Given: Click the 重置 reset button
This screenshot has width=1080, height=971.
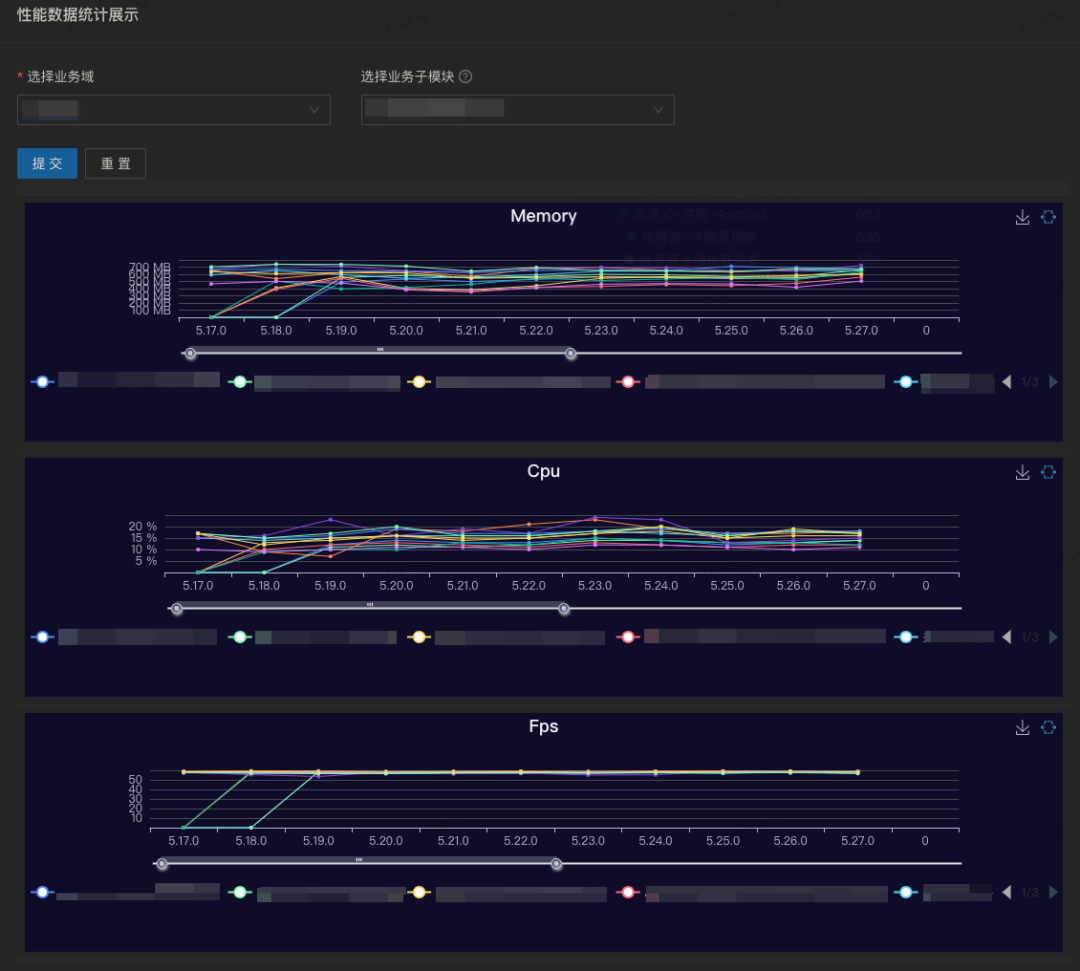Looking at the screenshot, I should coord(115,163).
